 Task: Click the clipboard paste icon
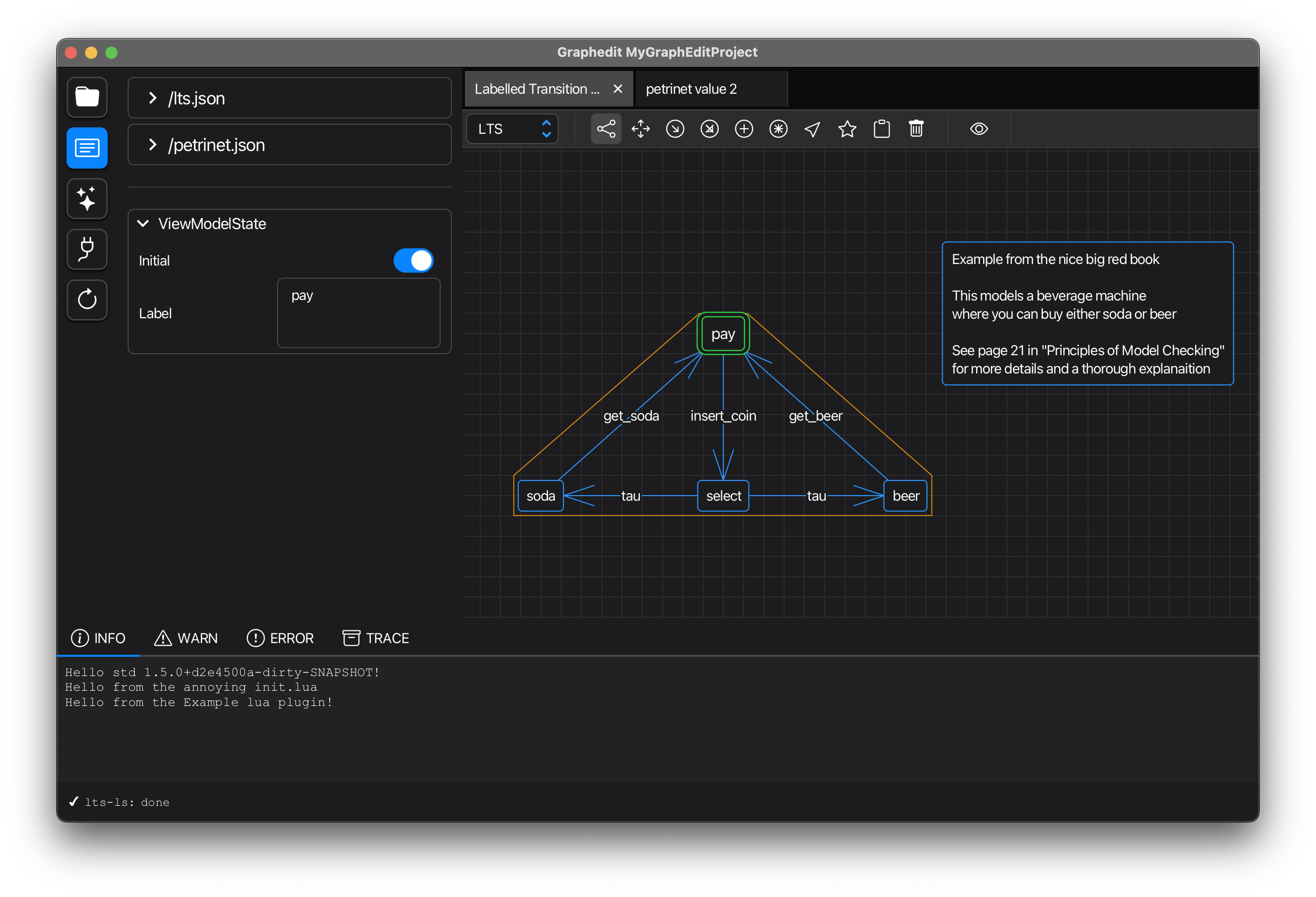pyautogui.click(x=882, y=129)
